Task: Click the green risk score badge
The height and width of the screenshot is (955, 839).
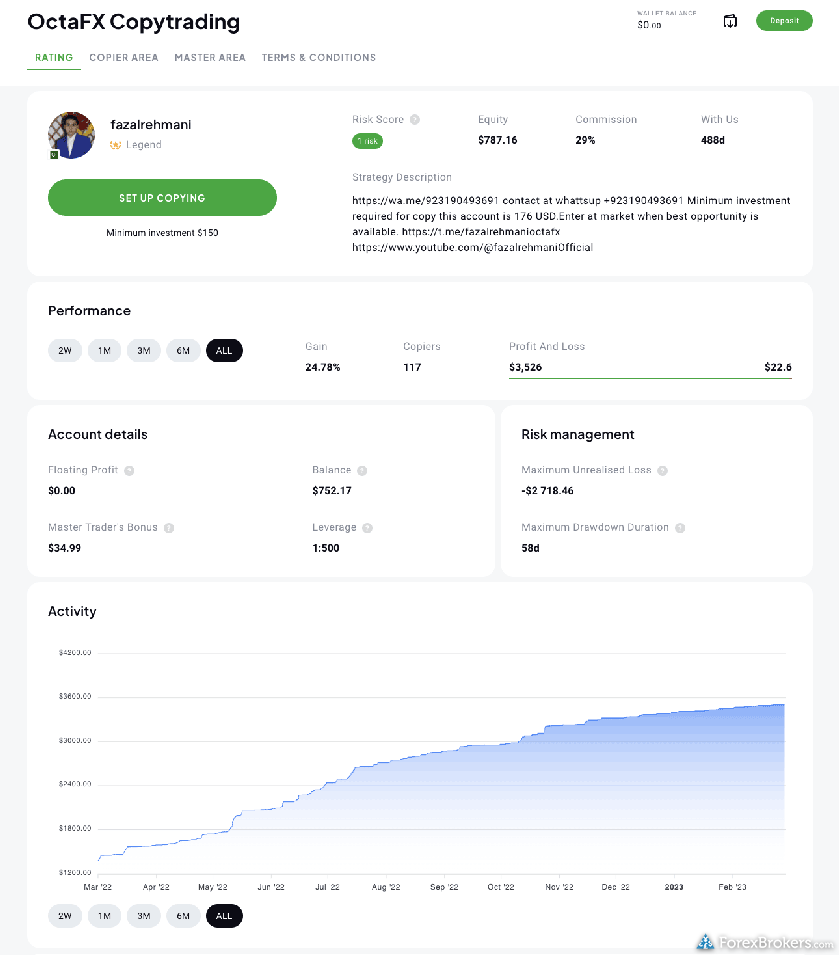Action: point(367,141)
